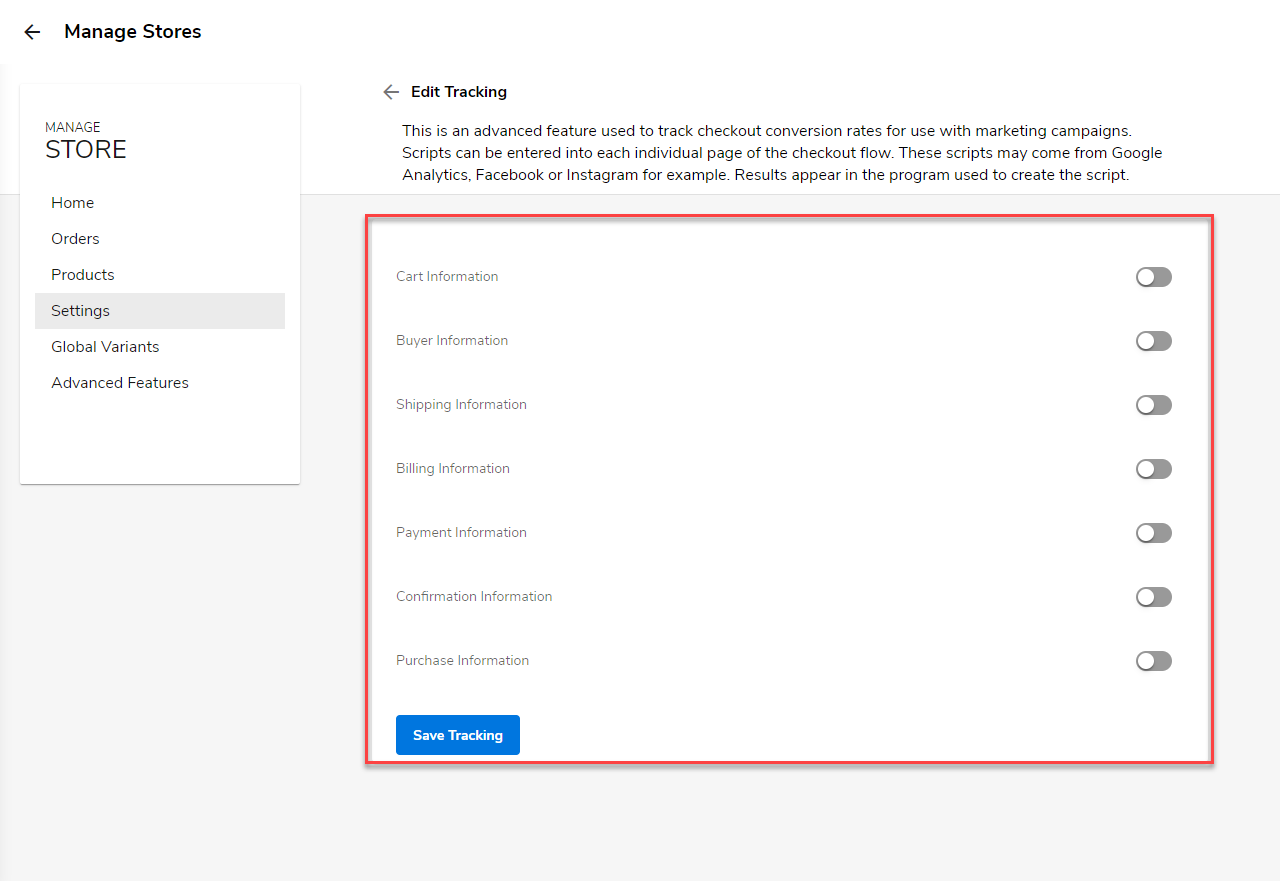Click the Billing Information label

[x=453, y=469]
